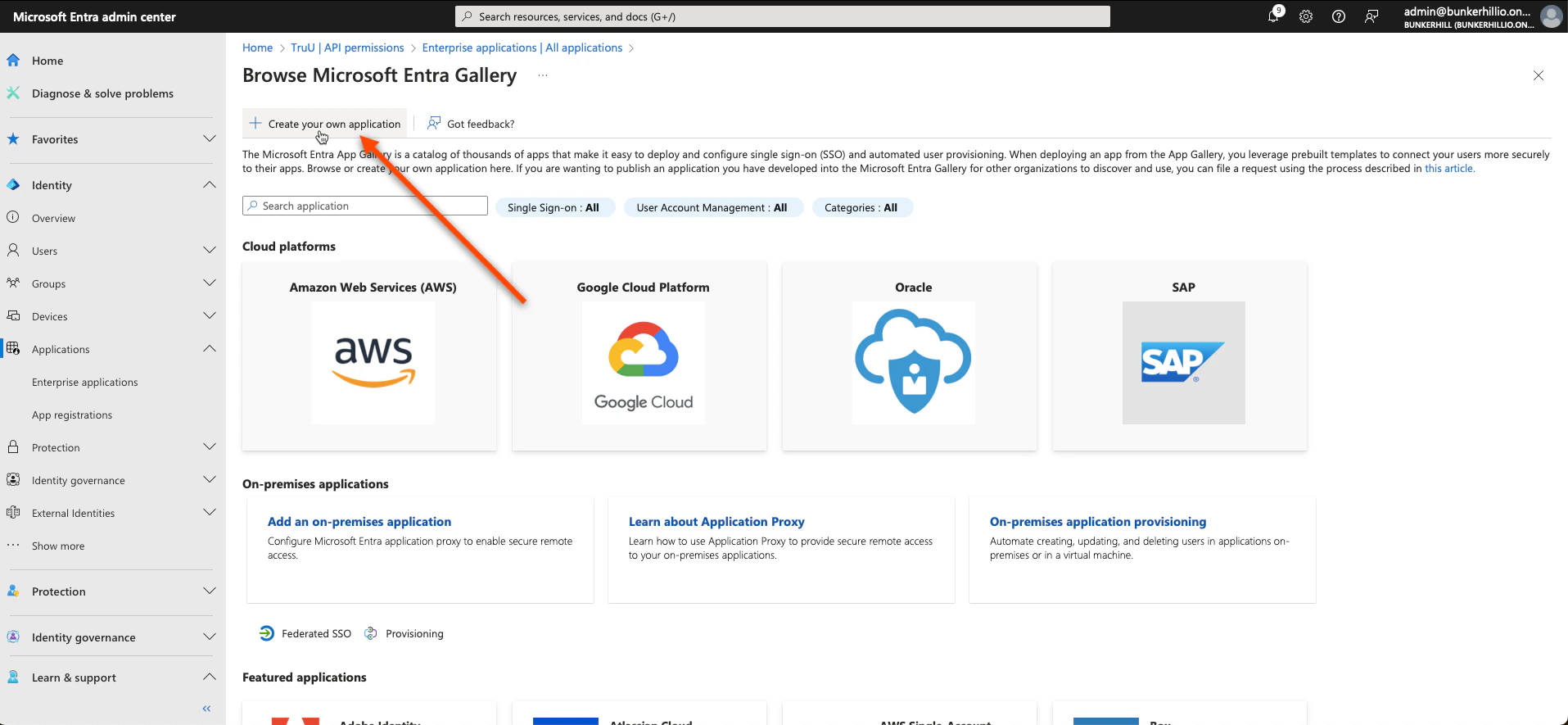Open App registrations in the sidebar
The height and width of the screenshot is (725, 1568).
(x=72, y=415)
